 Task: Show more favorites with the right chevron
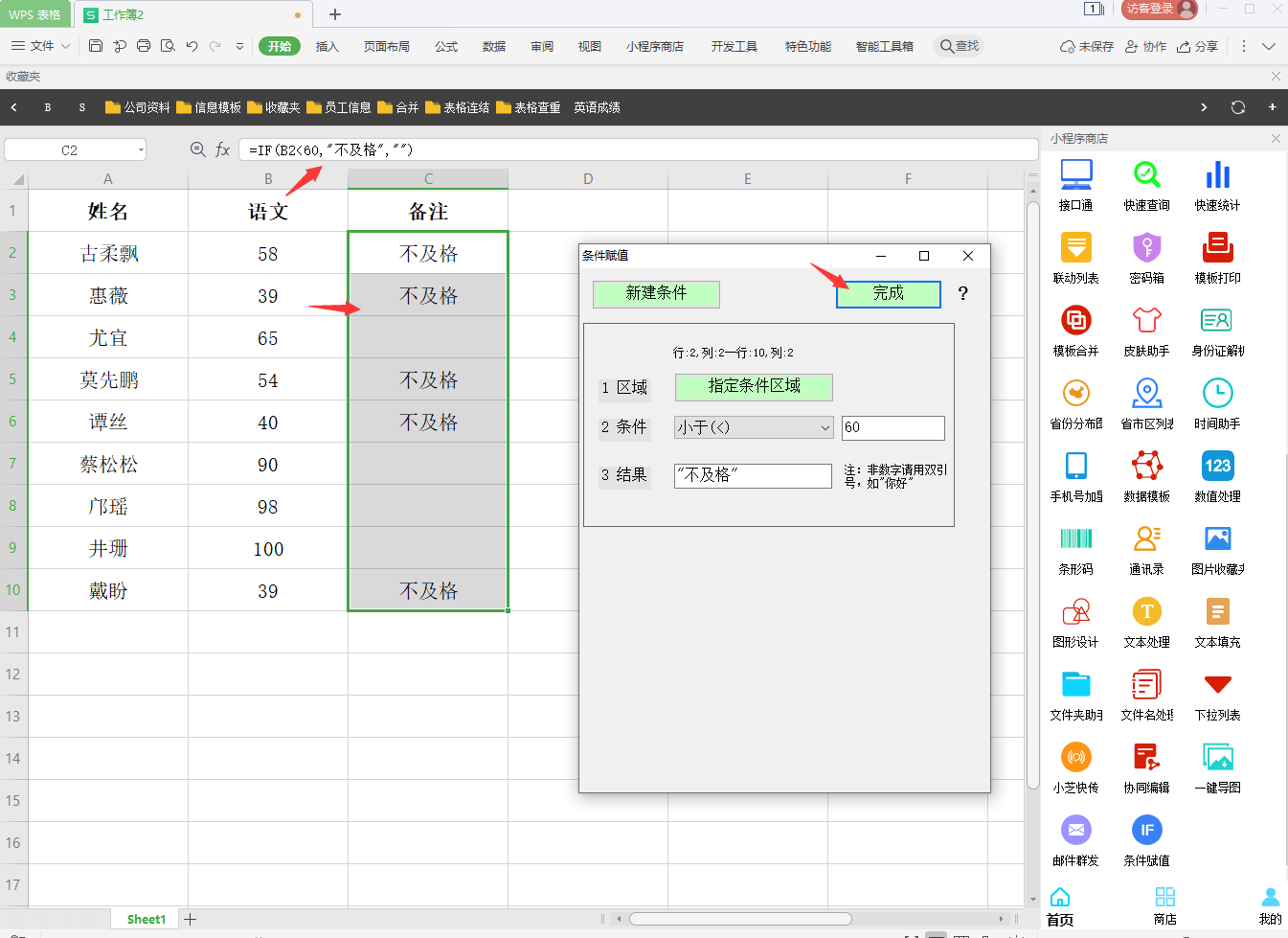pyautogui.click(x=1204, y=107)
